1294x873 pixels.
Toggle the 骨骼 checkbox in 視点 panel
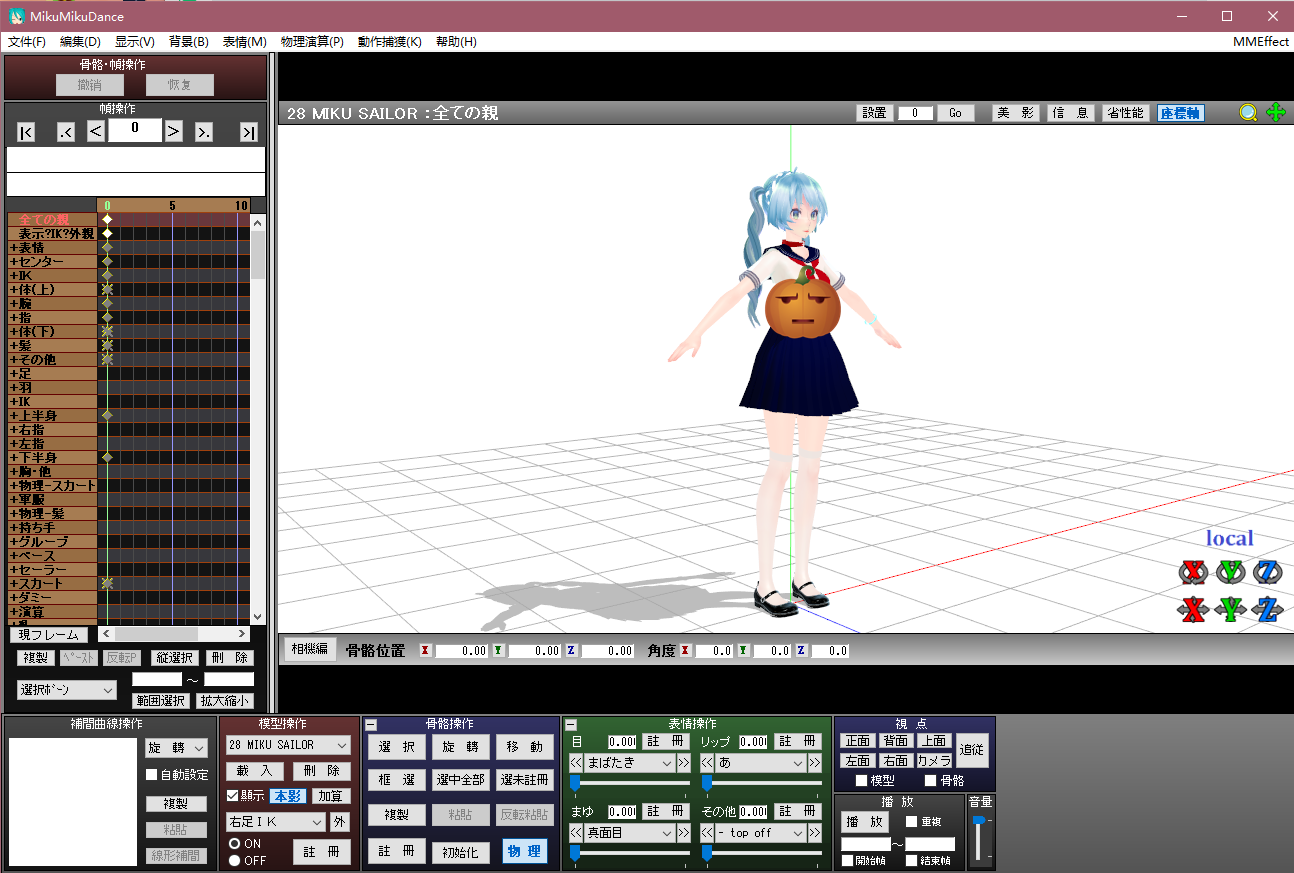[x=931, y=780]
